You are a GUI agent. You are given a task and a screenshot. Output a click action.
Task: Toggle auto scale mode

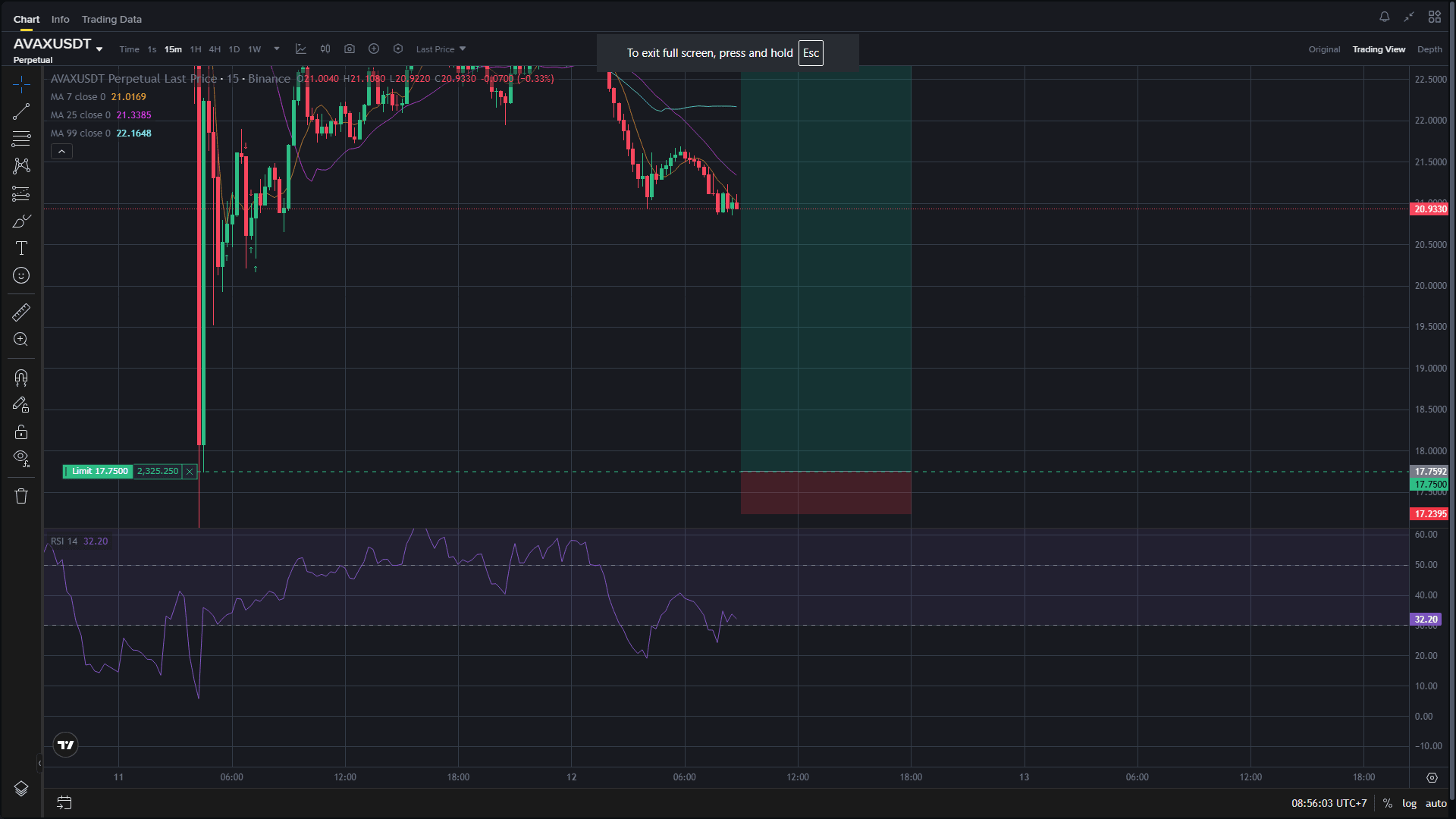(1436, 803)
